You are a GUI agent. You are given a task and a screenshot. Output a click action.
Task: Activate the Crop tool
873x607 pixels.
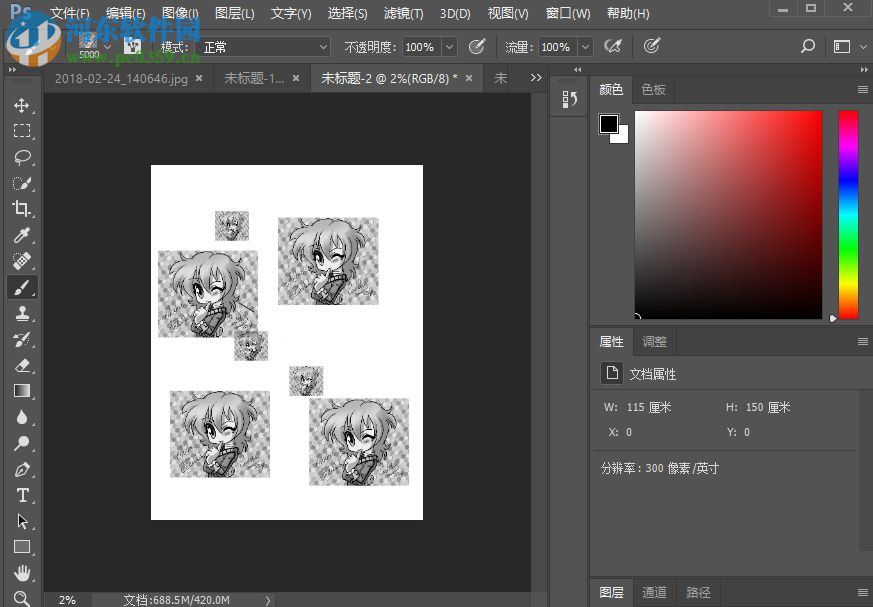22,210
